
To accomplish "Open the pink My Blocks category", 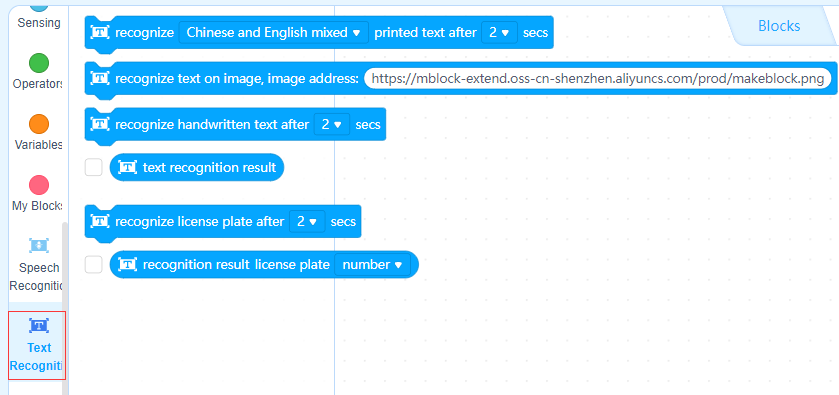I will coord(39,185).
